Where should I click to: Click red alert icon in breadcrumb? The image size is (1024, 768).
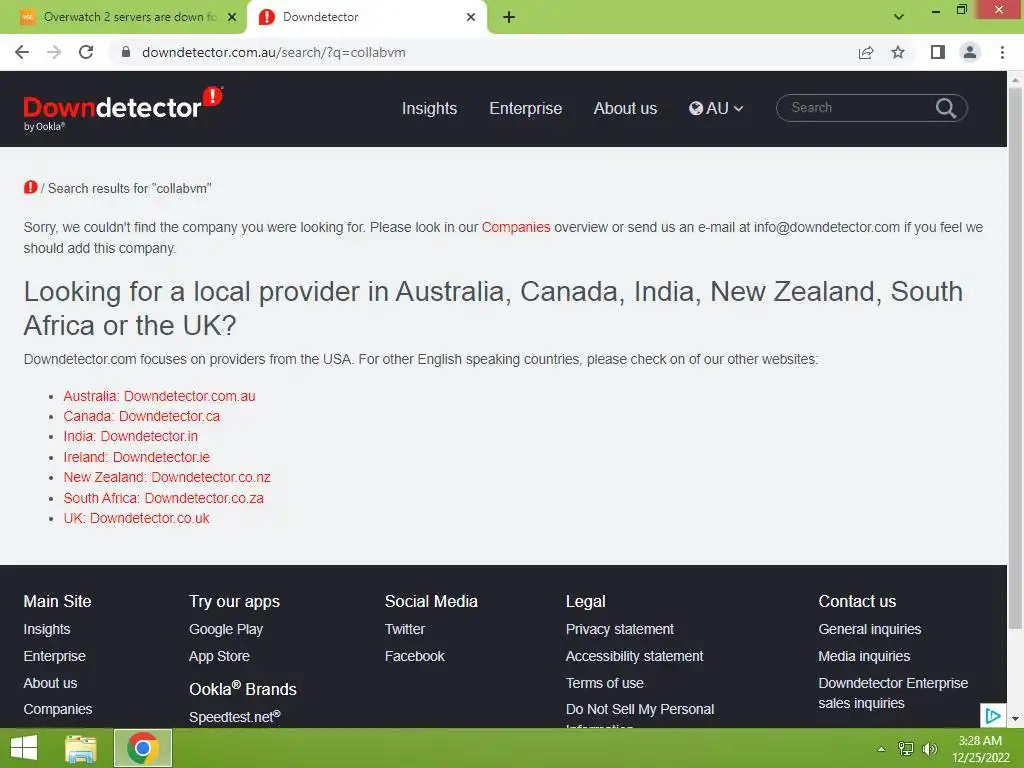pos(31,187)
